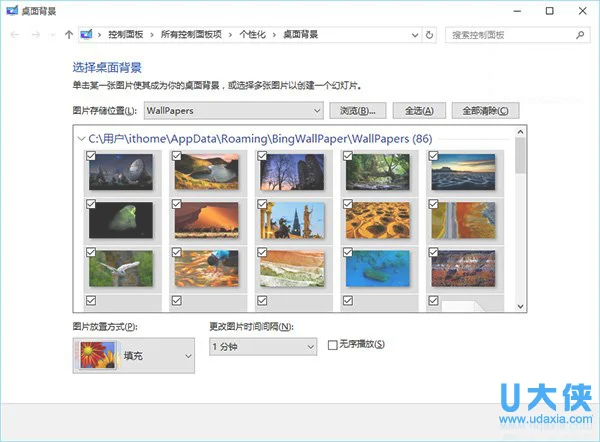600x442 pixels.
Task: Click the forward navigation arrow
Action: [x=36, y=35]
